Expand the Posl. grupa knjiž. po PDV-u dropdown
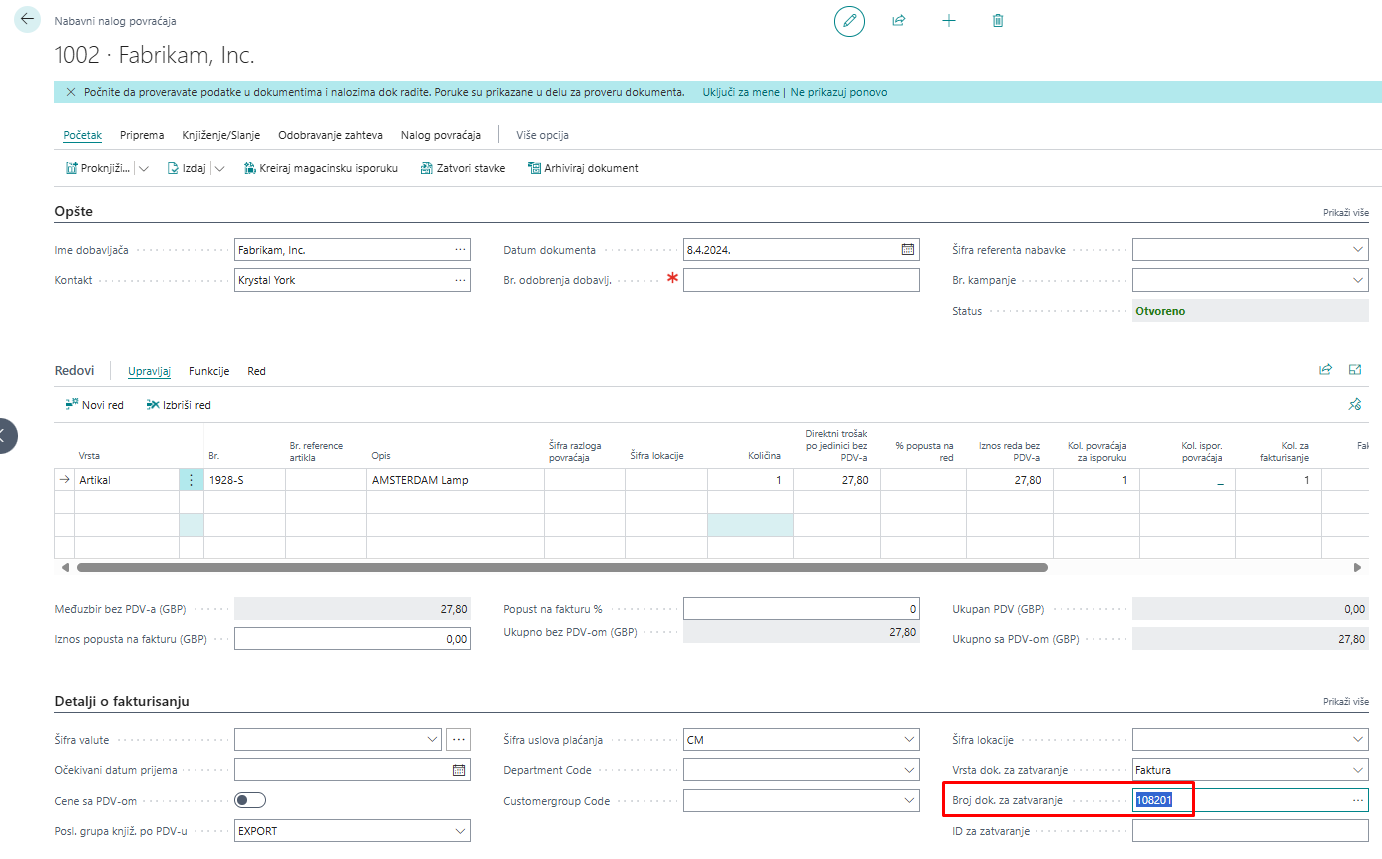 (x=459, y=830)
